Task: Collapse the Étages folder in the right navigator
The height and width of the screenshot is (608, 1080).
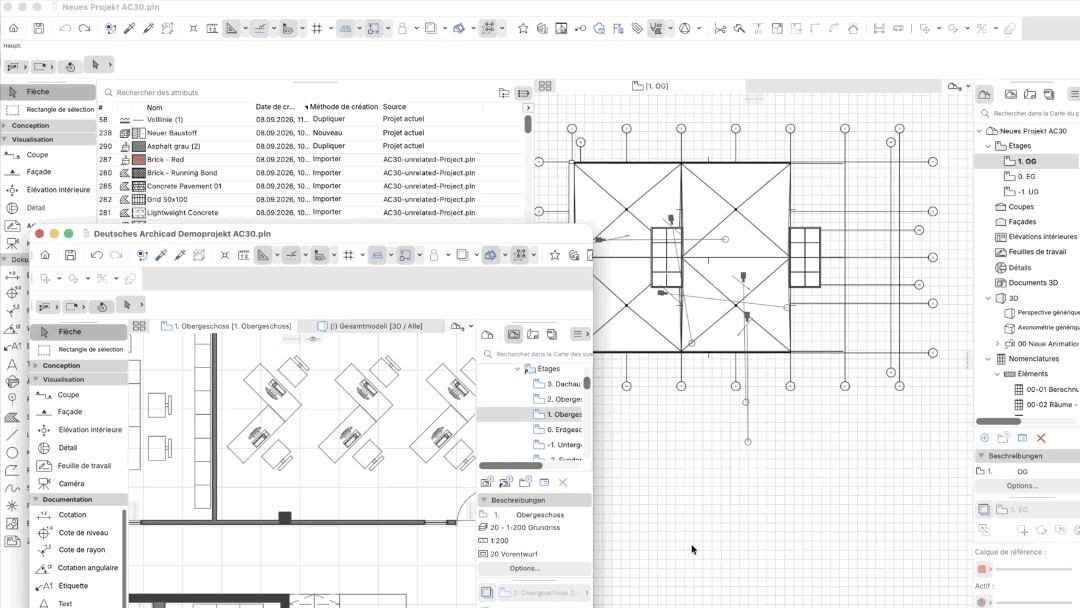Action: [x=988, y=146]
